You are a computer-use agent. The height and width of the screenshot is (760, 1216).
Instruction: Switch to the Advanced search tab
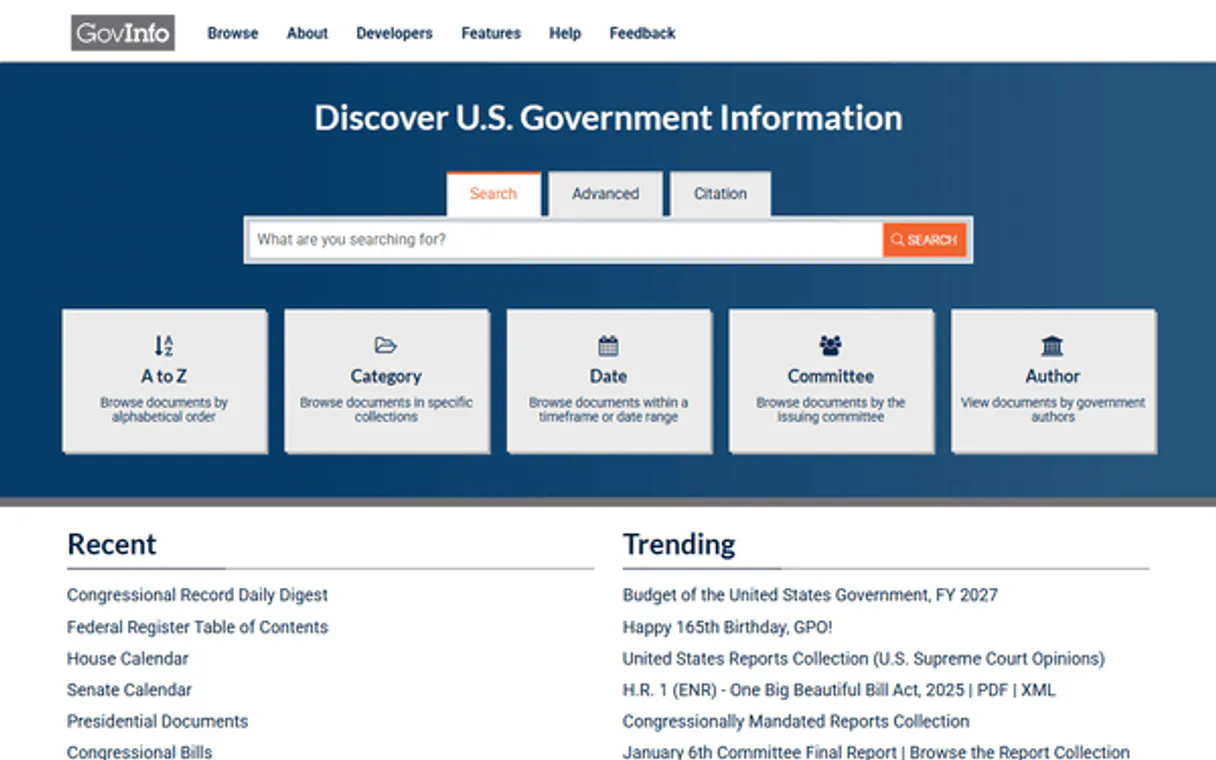pyautogui.click(x=605, y=194)
